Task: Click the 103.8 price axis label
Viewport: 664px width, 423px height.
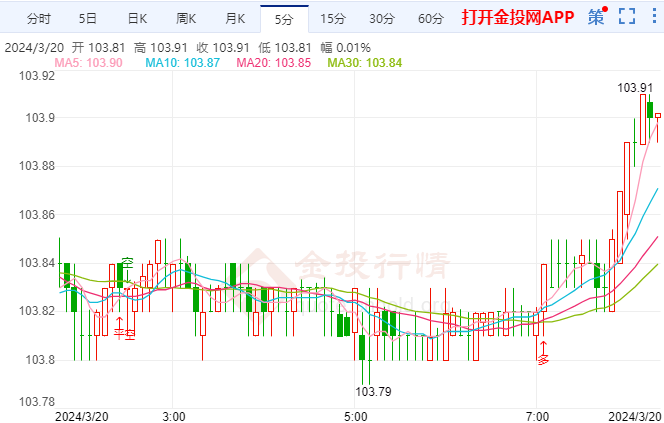Action: click(41, 360)
